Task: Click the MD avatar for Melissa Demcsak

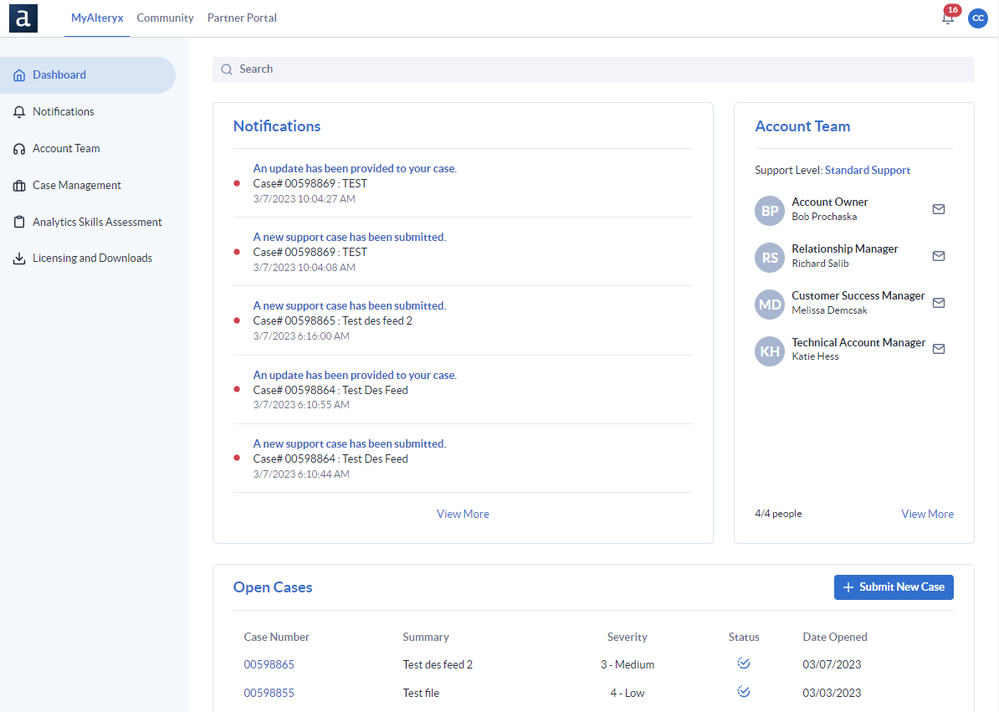Action: pos(770,304)
